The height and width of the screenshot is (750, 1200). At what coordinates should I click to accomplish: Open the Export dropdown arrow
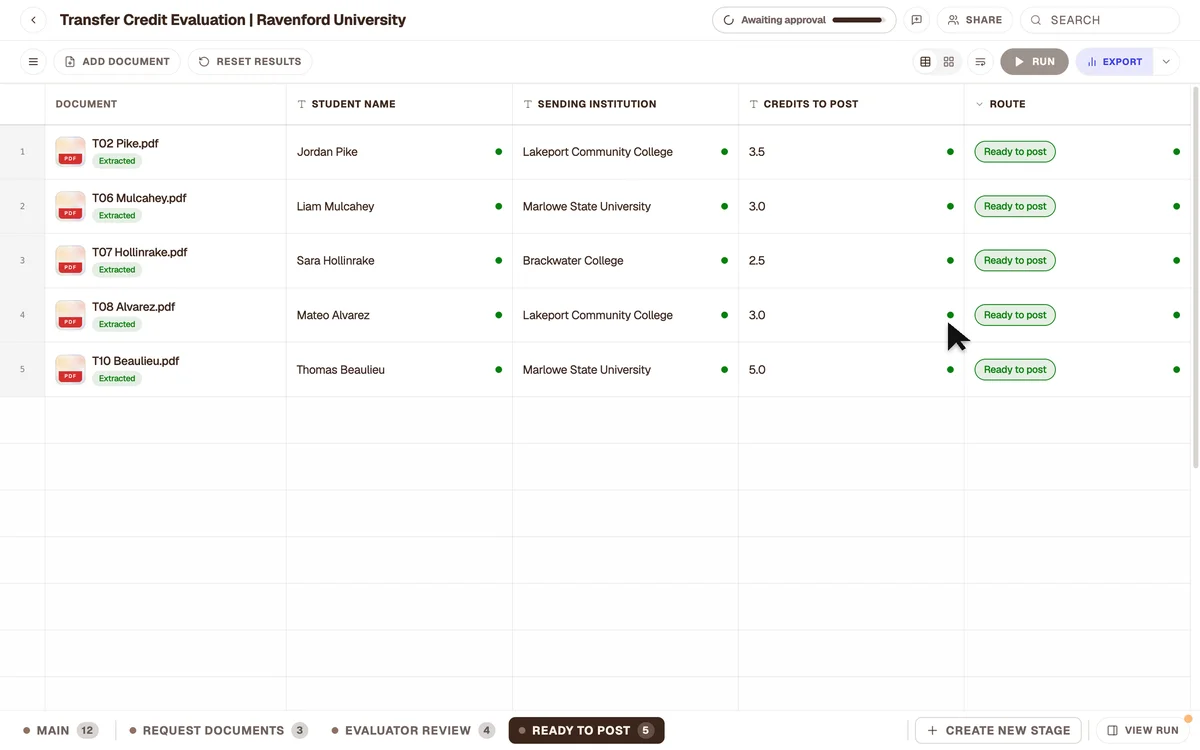point(1166,62)
